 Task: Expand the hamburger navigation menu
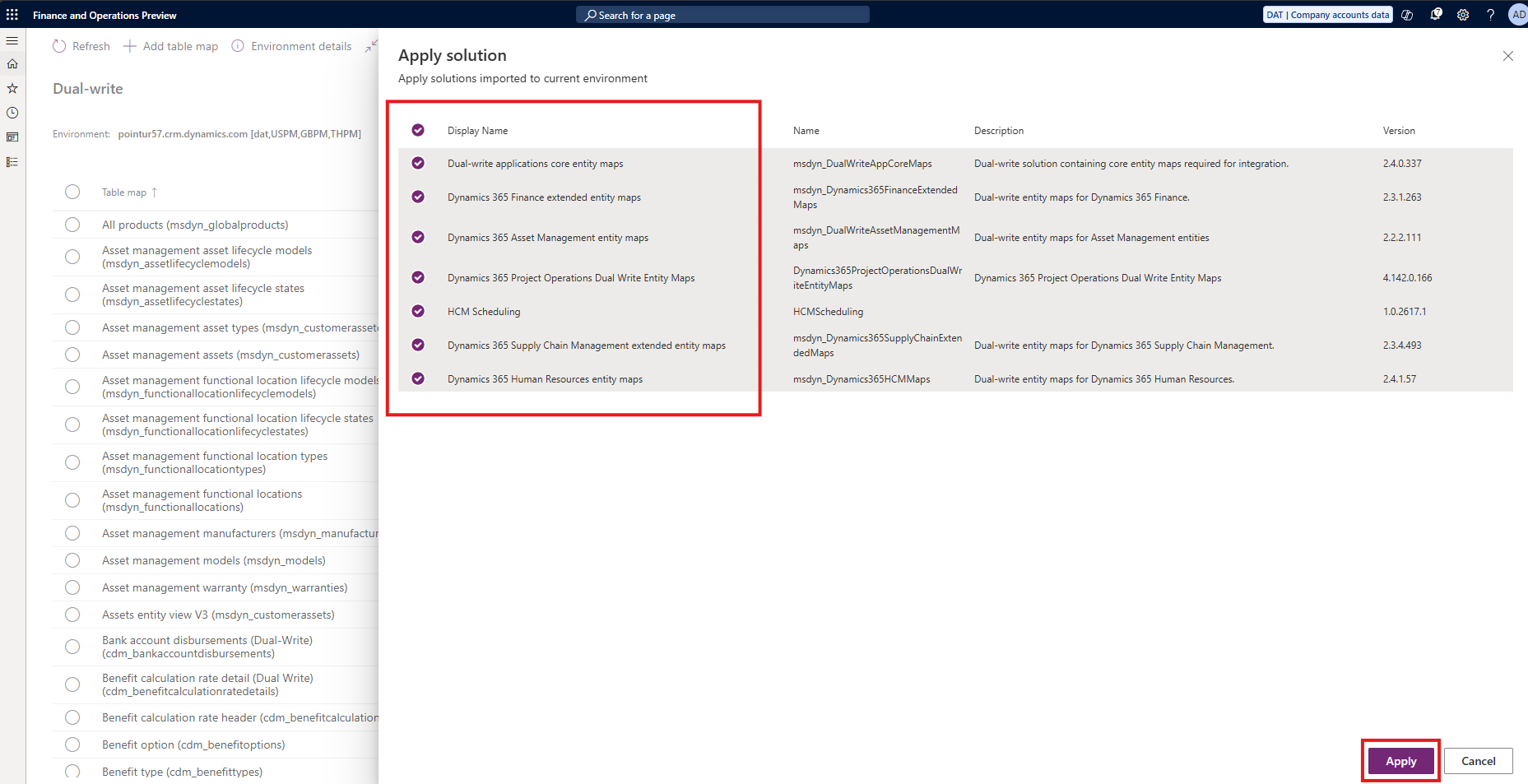tap(12, 40)
